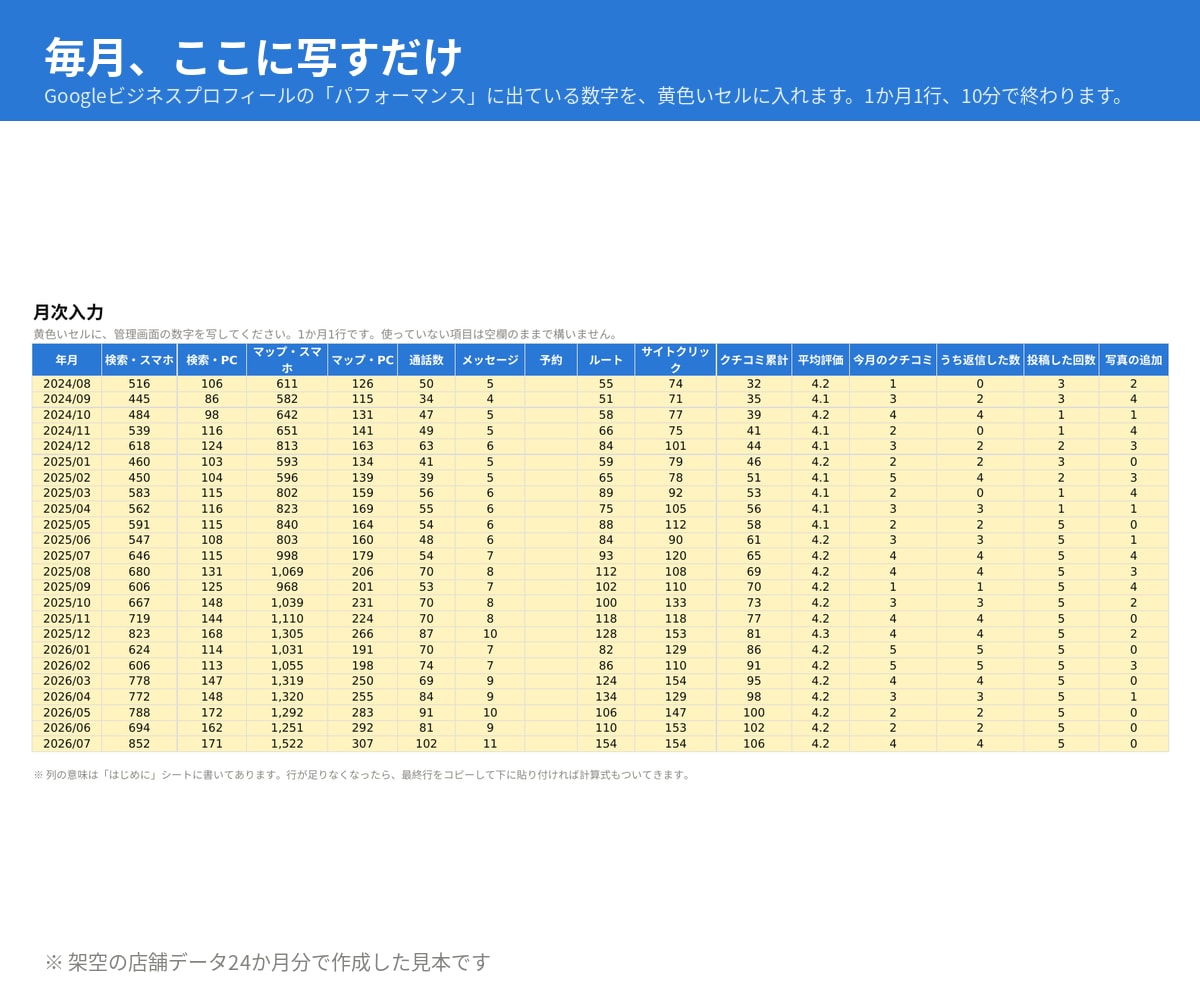Click the メッセージ header cell

pyautogui.click(x=490, y=360)
